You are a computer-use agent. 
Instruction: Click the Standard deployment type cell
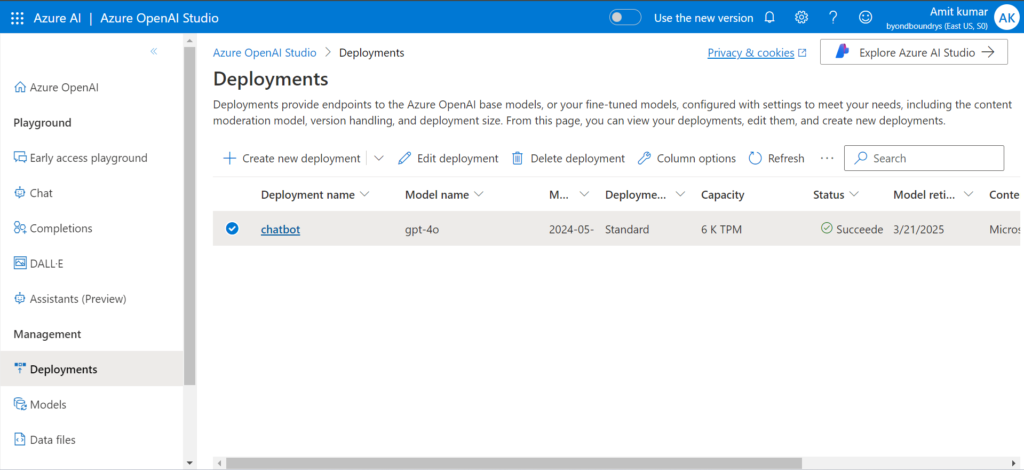pyautogui.click(x=627, y=229)
